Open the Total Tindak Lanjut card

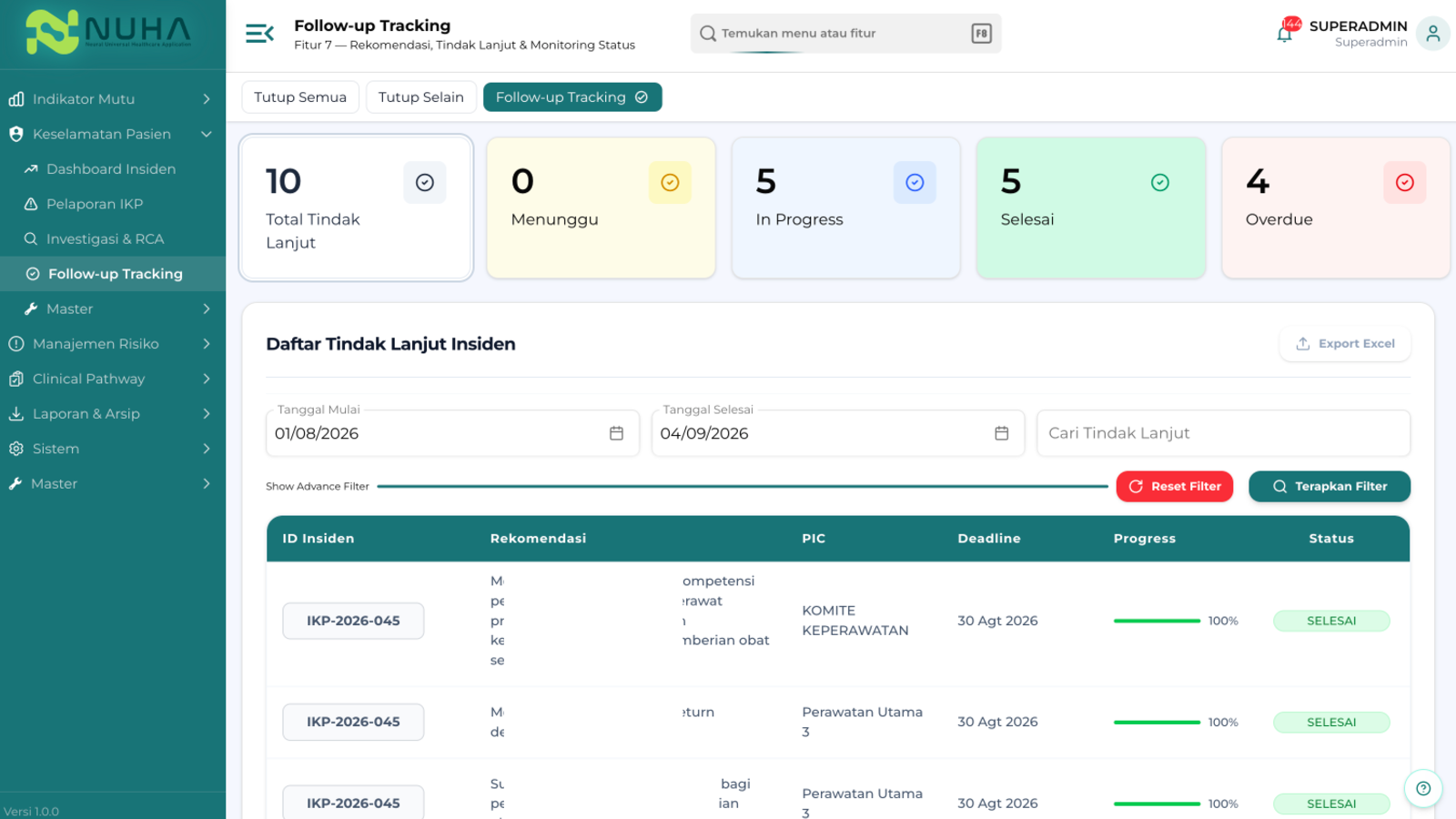click(356, 207)
